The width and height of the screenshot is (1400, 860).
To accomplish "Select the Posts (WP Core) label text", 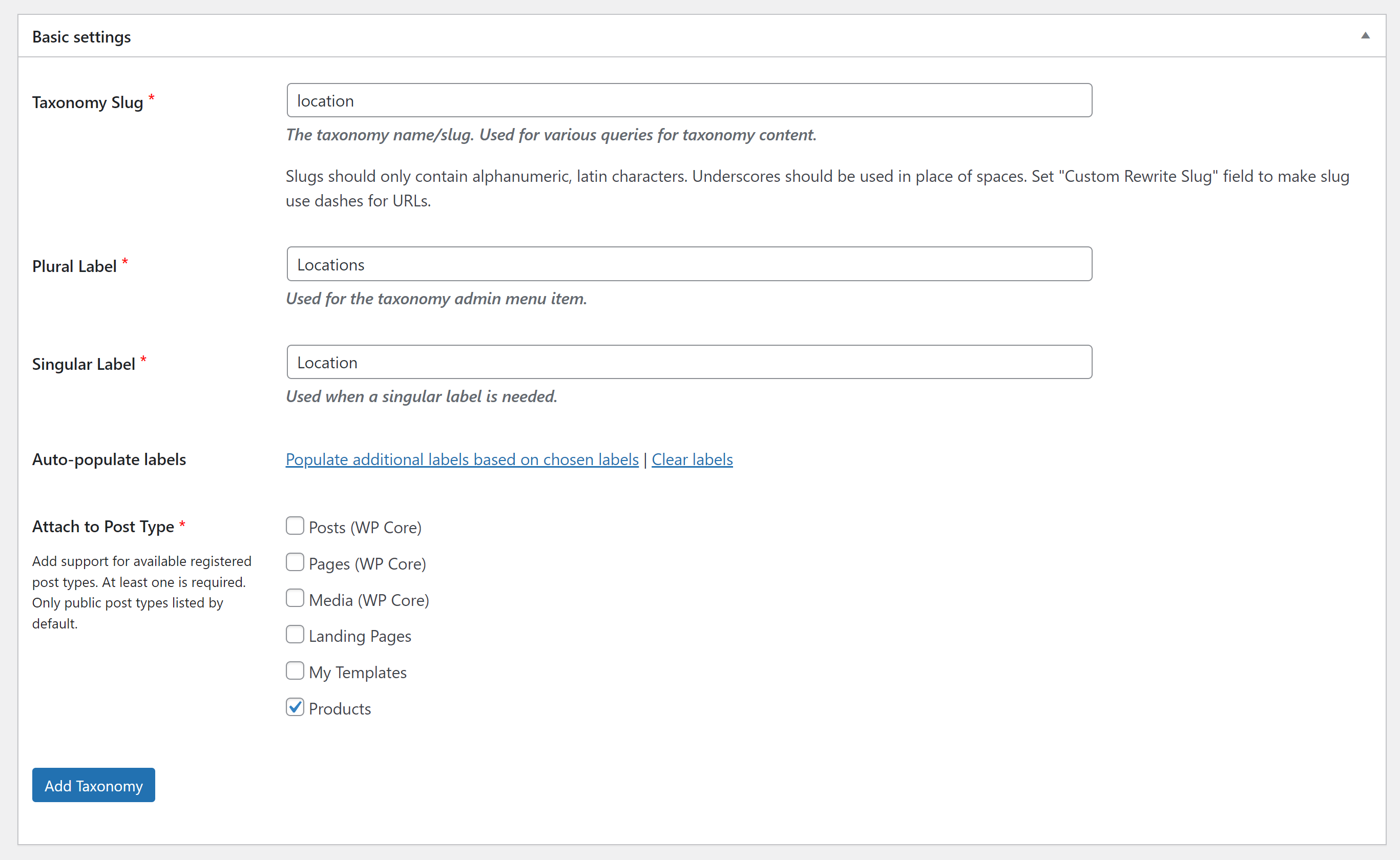I will (x=365, y=527).
